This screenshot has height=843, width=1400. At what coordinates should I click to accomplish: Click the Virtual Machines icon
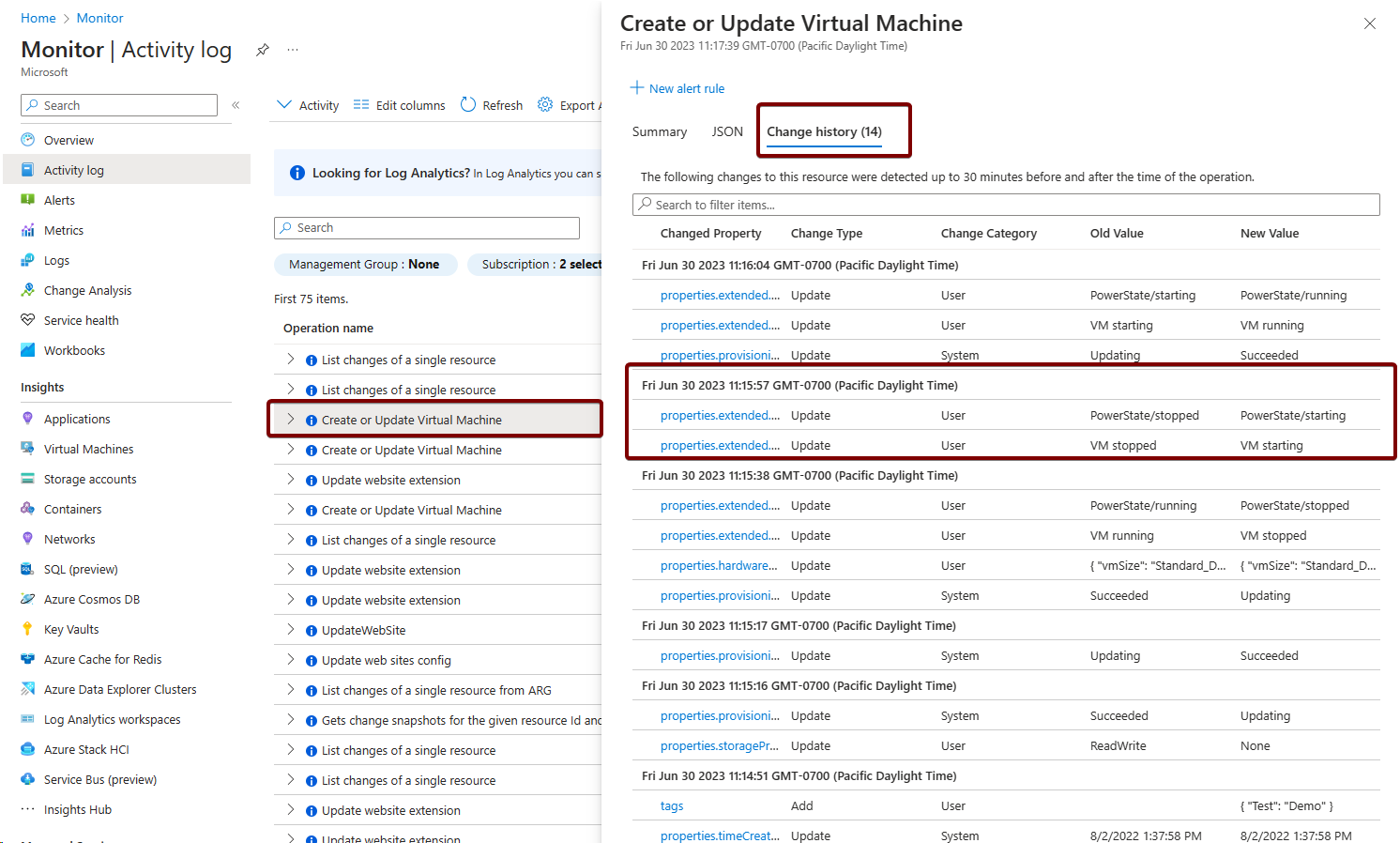28,449
